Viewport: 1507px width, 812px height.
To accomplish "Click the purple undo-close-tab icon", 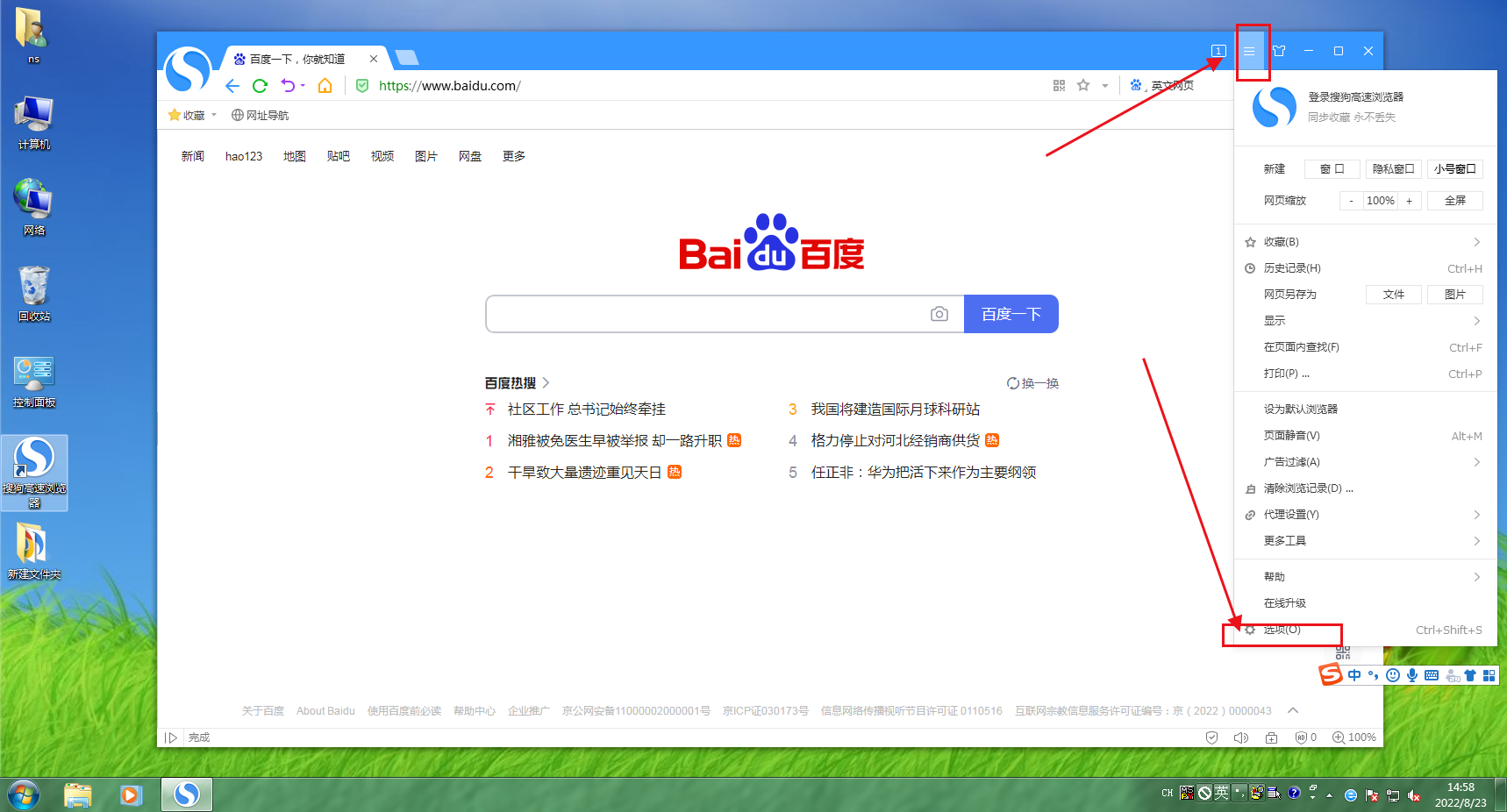I will tap(288, 86).
